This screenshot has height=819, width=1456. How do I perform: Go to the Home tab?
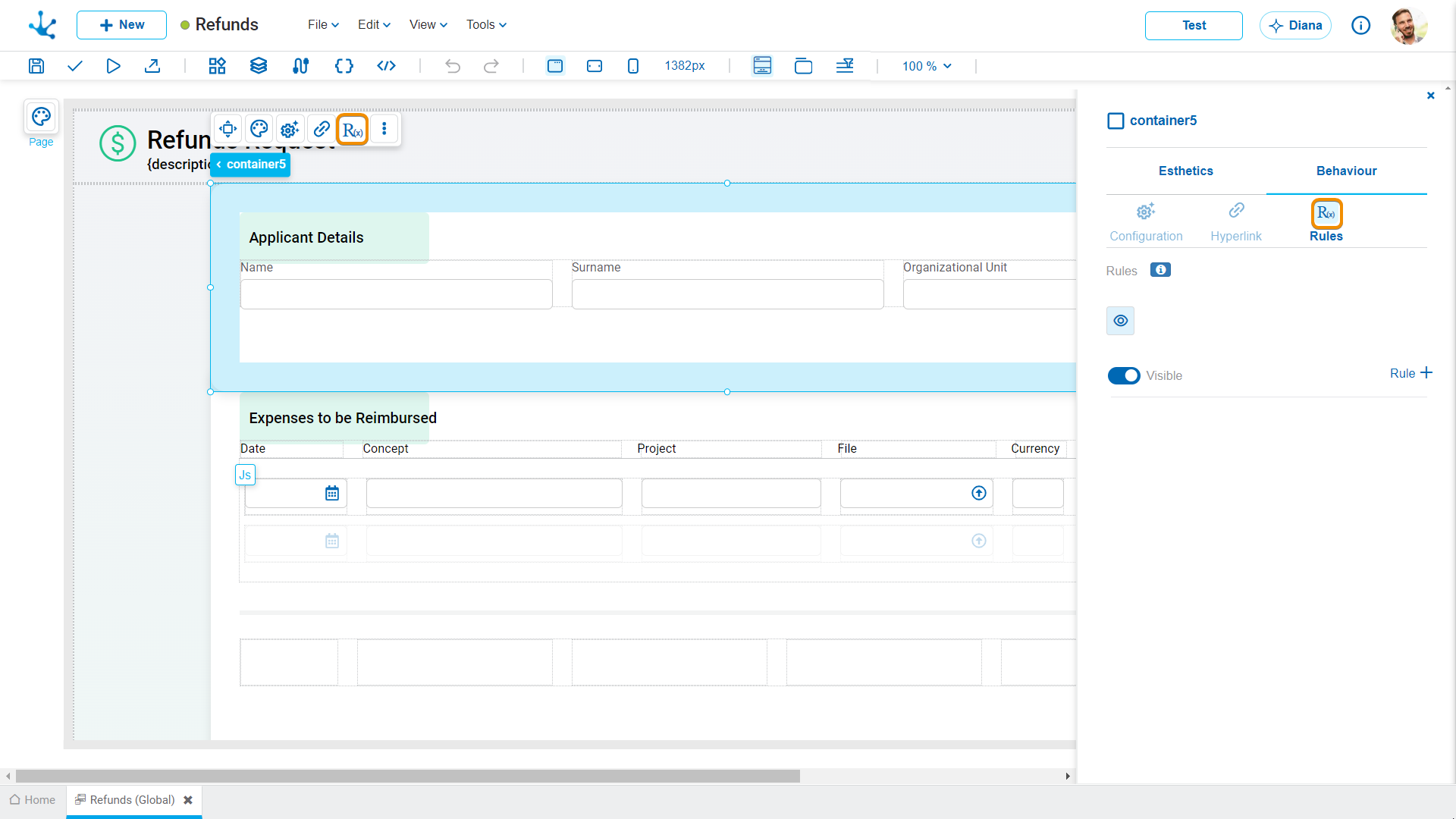coord(33,800)
